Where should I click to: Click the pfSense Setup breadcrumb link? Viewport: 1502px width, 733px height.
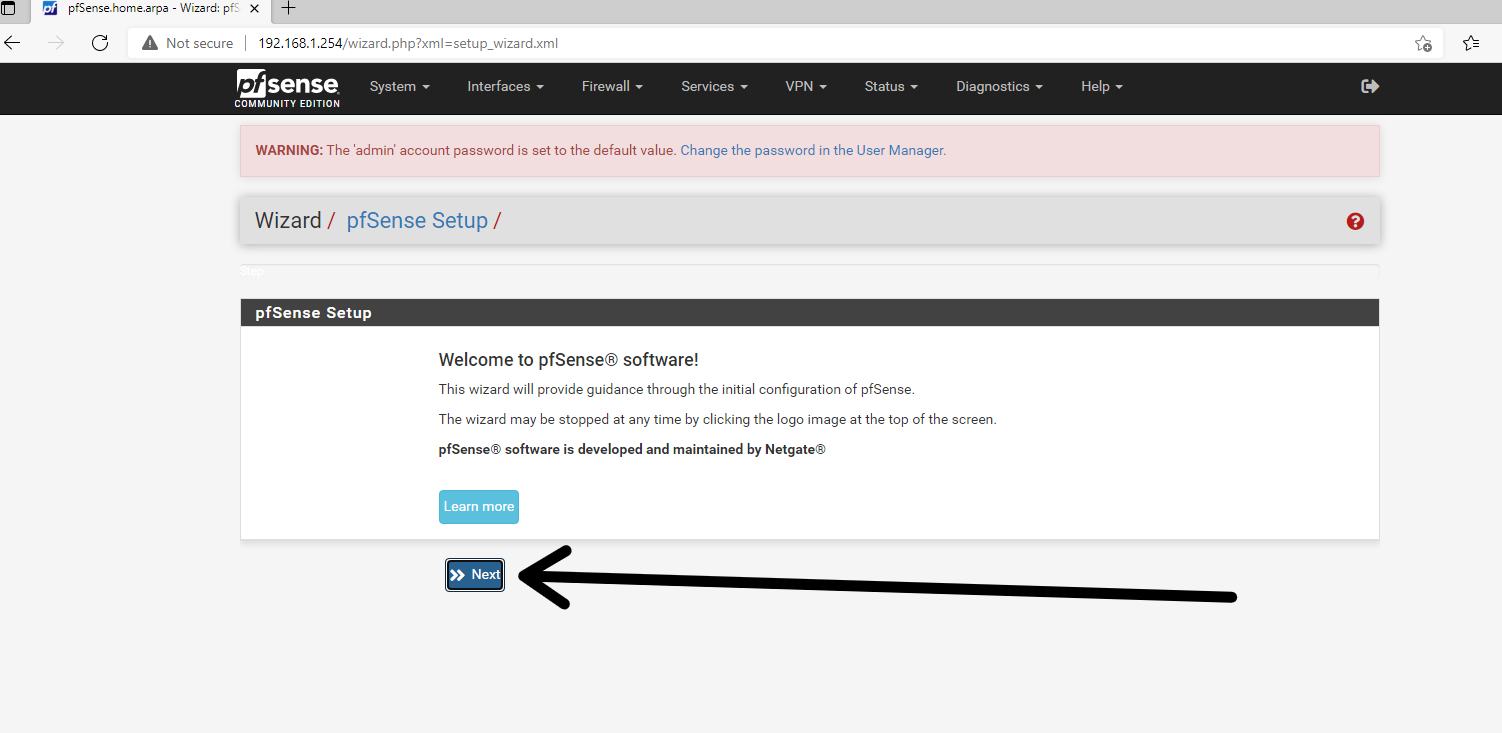[x=417, y=220]
